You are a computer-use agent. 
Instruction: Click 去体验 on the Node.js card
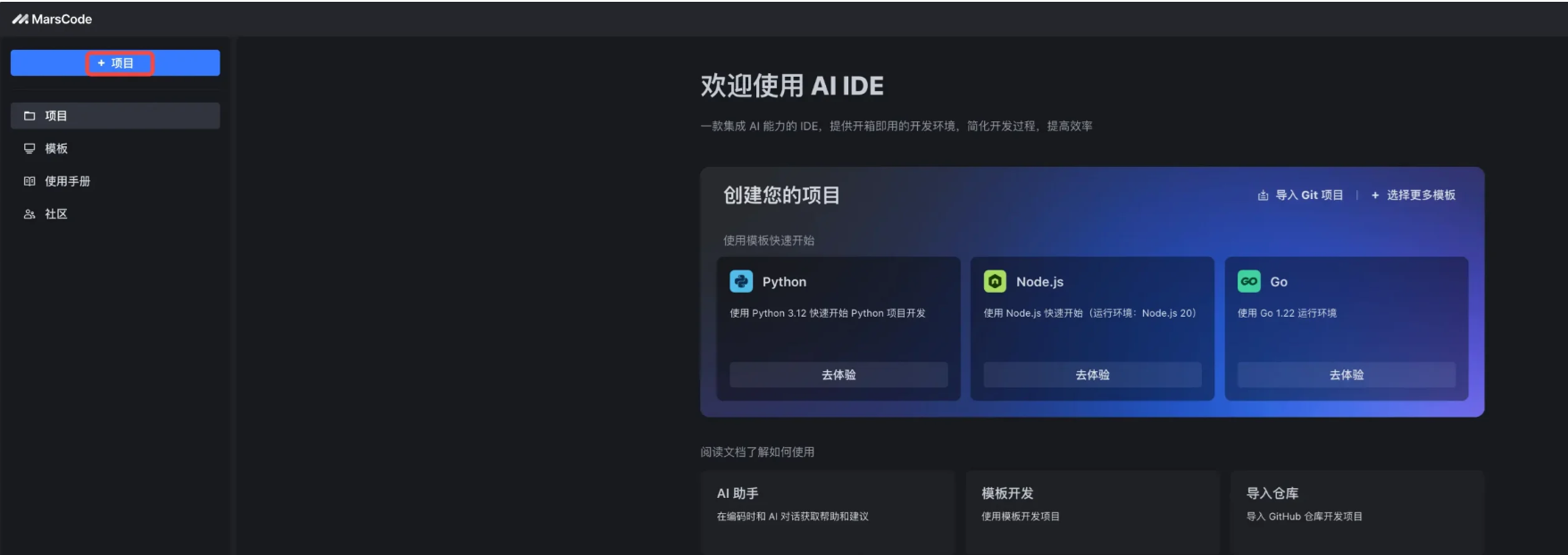[1092, 375]
